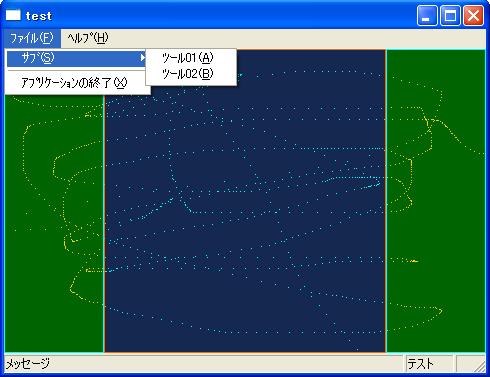The width and height of the screenshot is (490, 377).
Task: Click the right green panel with yellow dots
Action: click(x=436, y=201)
